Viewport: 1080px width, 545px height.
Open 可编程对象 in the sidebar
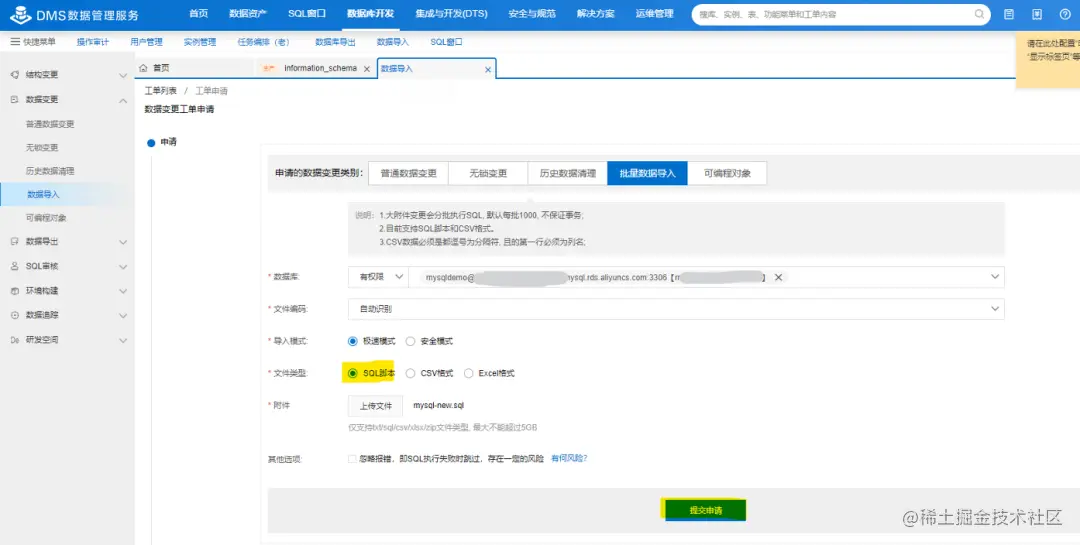pos(46,218)
